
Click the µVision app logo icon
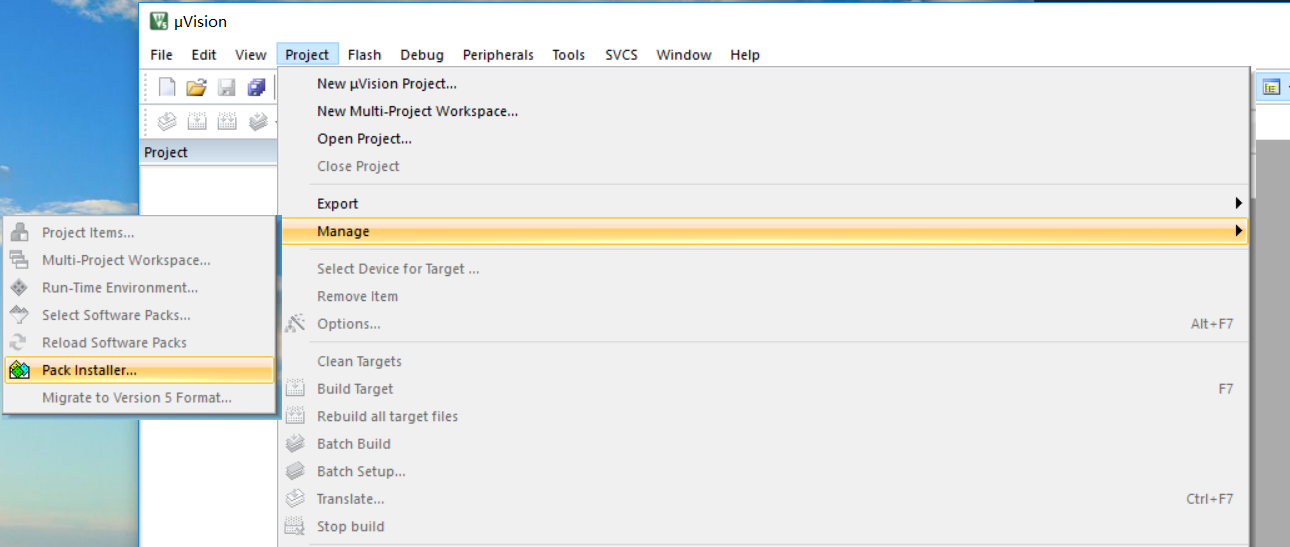tap(159, 21)
